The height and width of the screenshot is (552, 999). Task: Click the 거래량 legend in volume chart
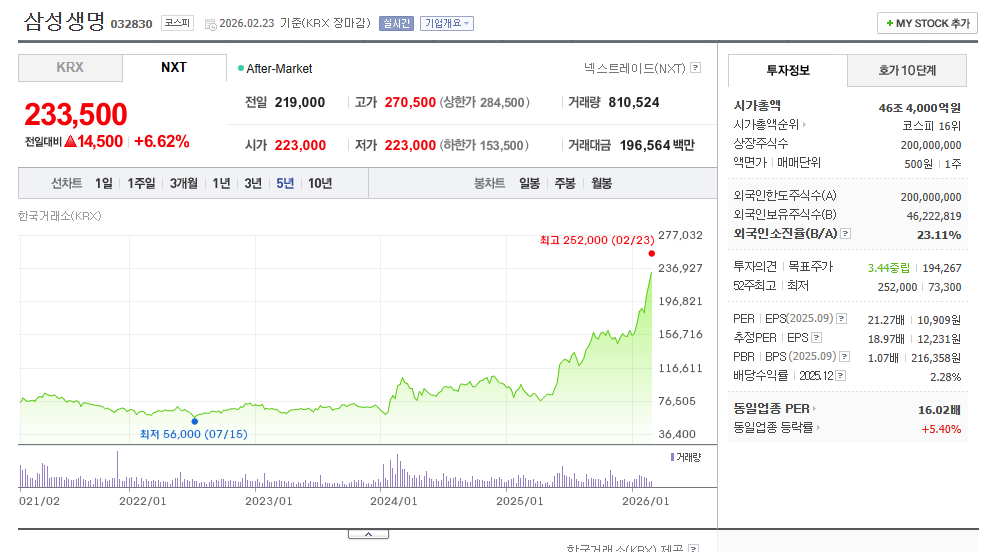(x=686, y=457)
